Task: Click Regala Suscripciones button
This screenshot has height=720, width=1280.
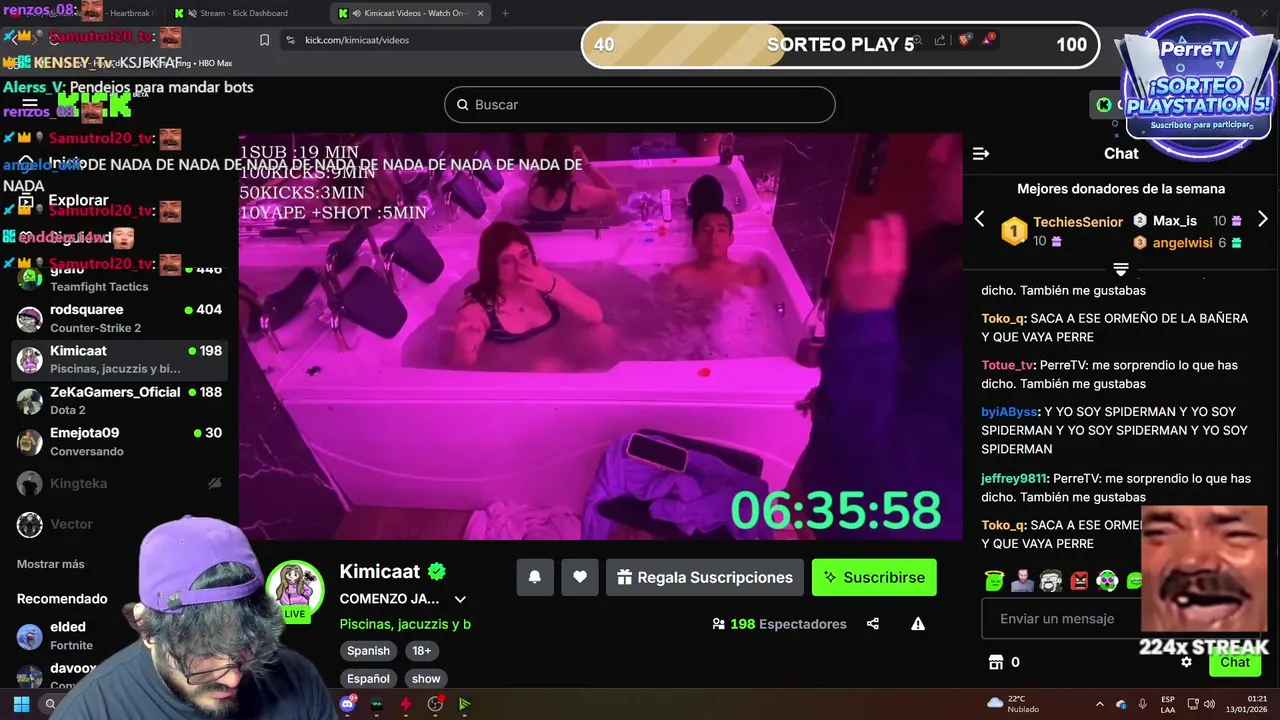Action: (x=705, y=577)
